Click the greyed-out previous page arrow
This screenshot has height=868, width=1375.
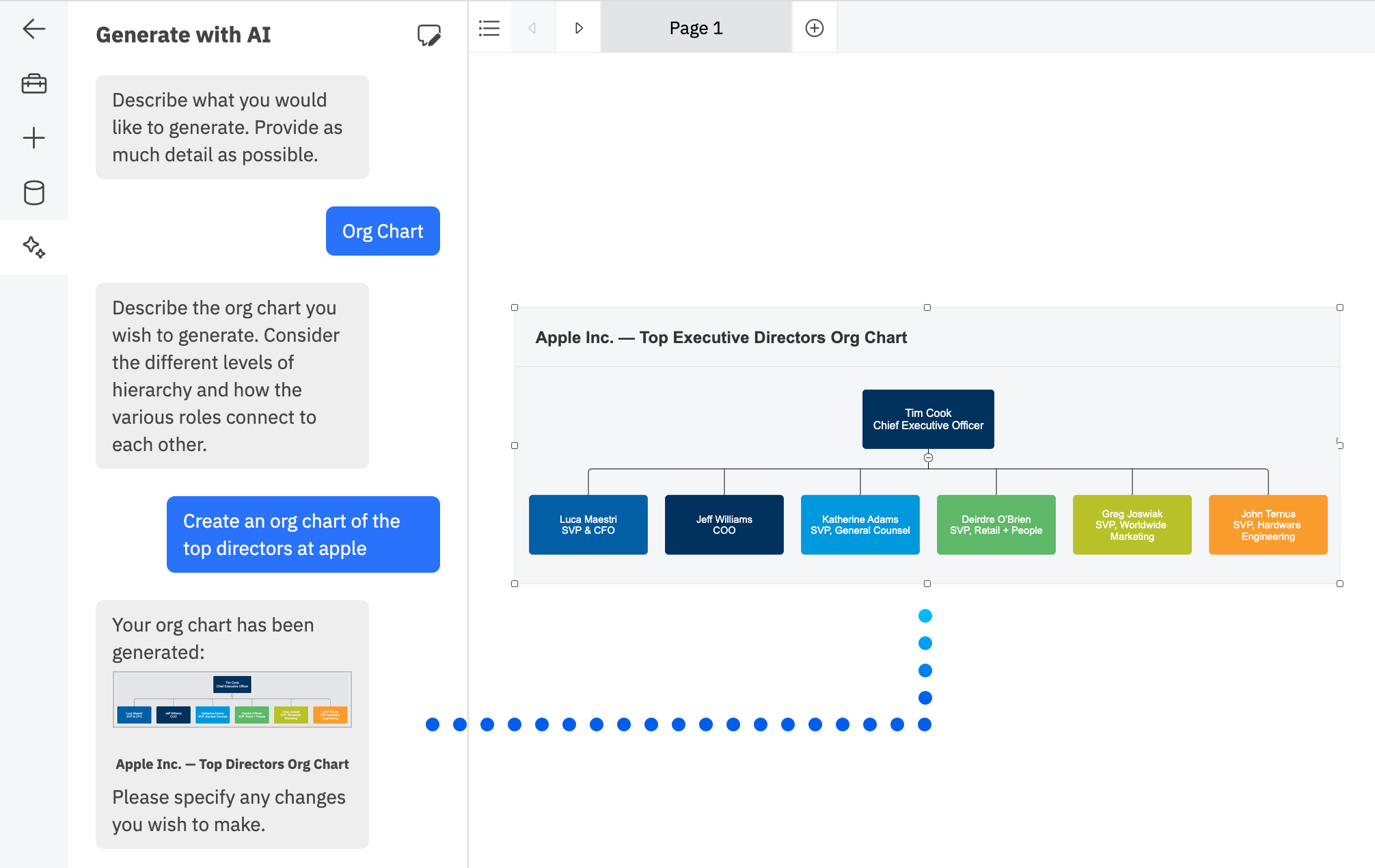pyautogui.click(x=533, y=27)
